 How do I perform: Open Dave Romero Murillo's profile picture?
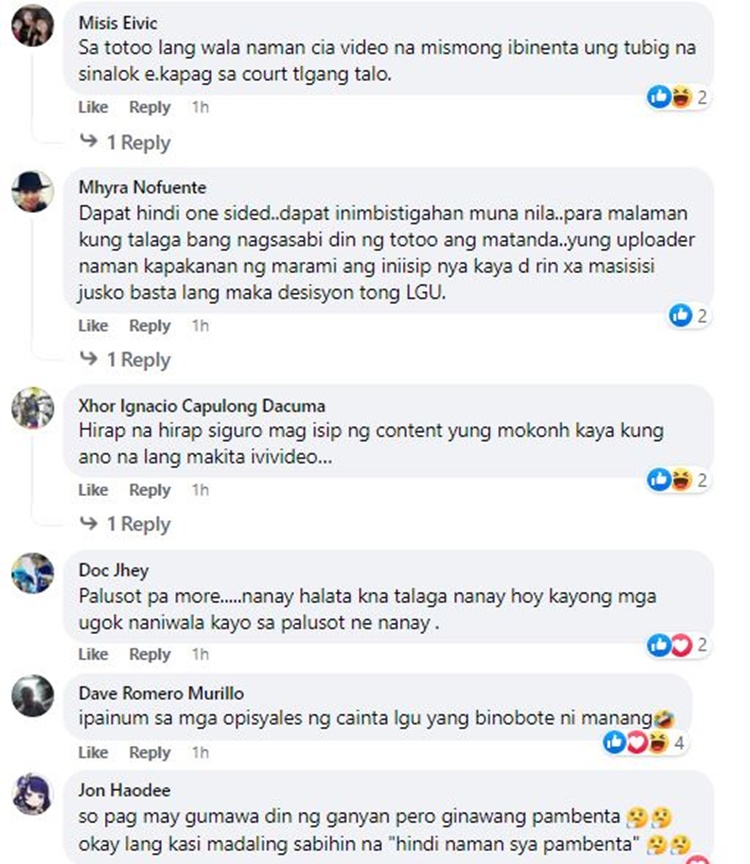(33, 695)
